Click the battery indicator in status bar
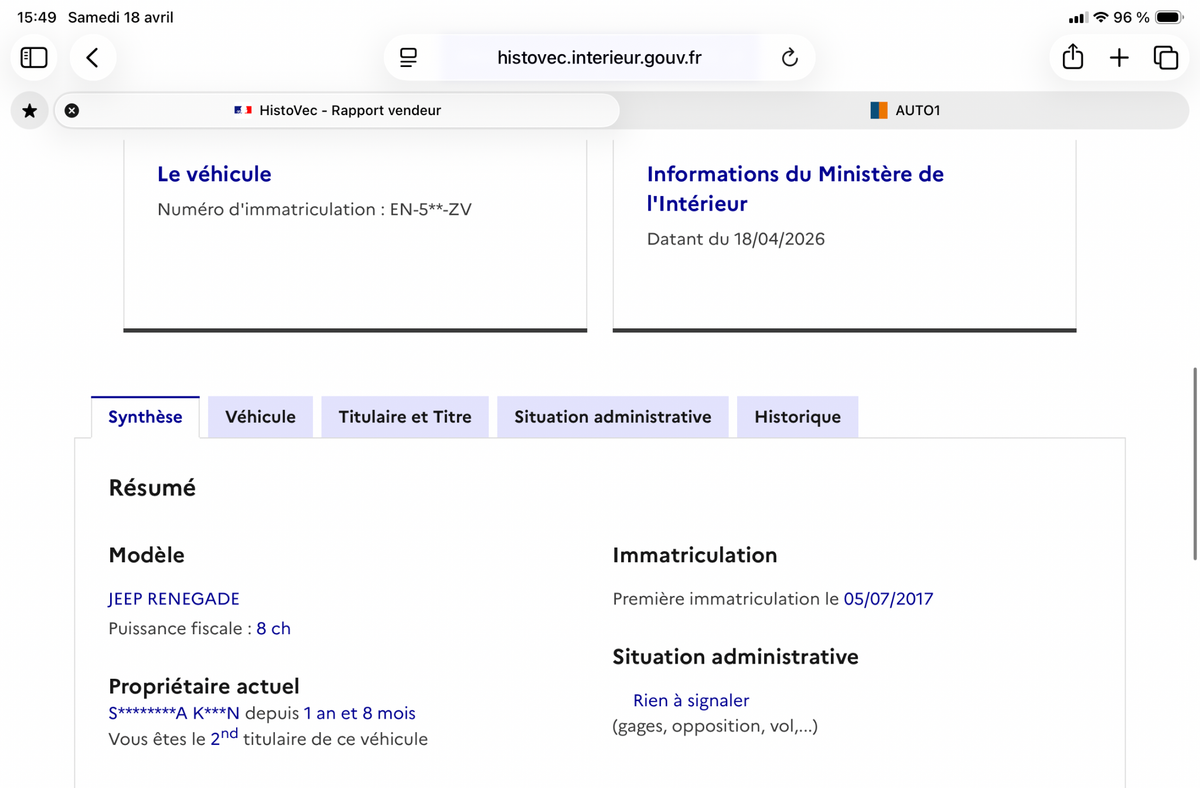Image resolution: width=1200 pixels, height=788 pixels. [x=1169, y=18]
